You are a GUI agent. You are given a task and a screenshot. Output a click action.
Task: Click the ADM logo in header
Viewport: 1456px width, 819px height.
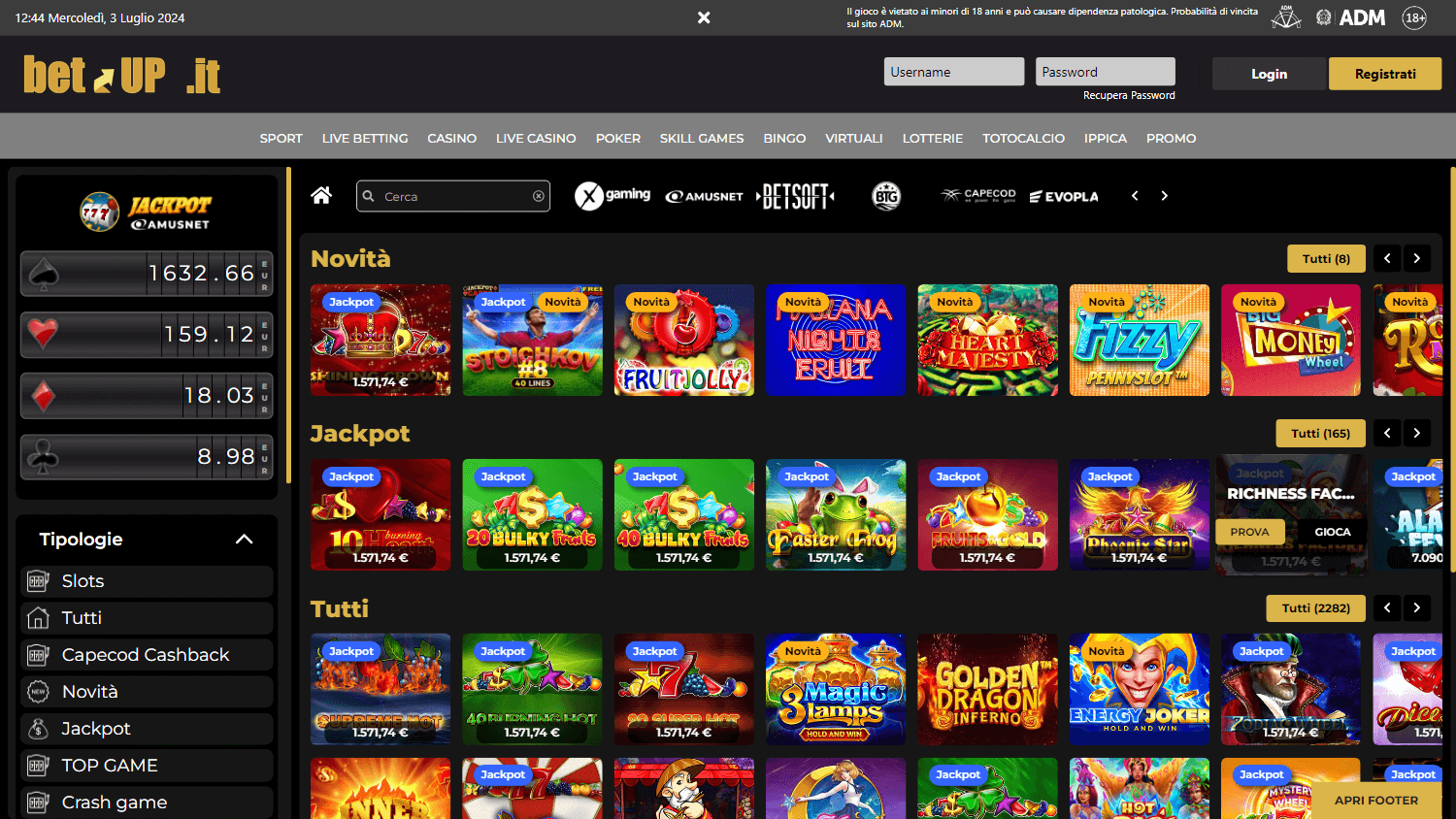point(1350,17)
